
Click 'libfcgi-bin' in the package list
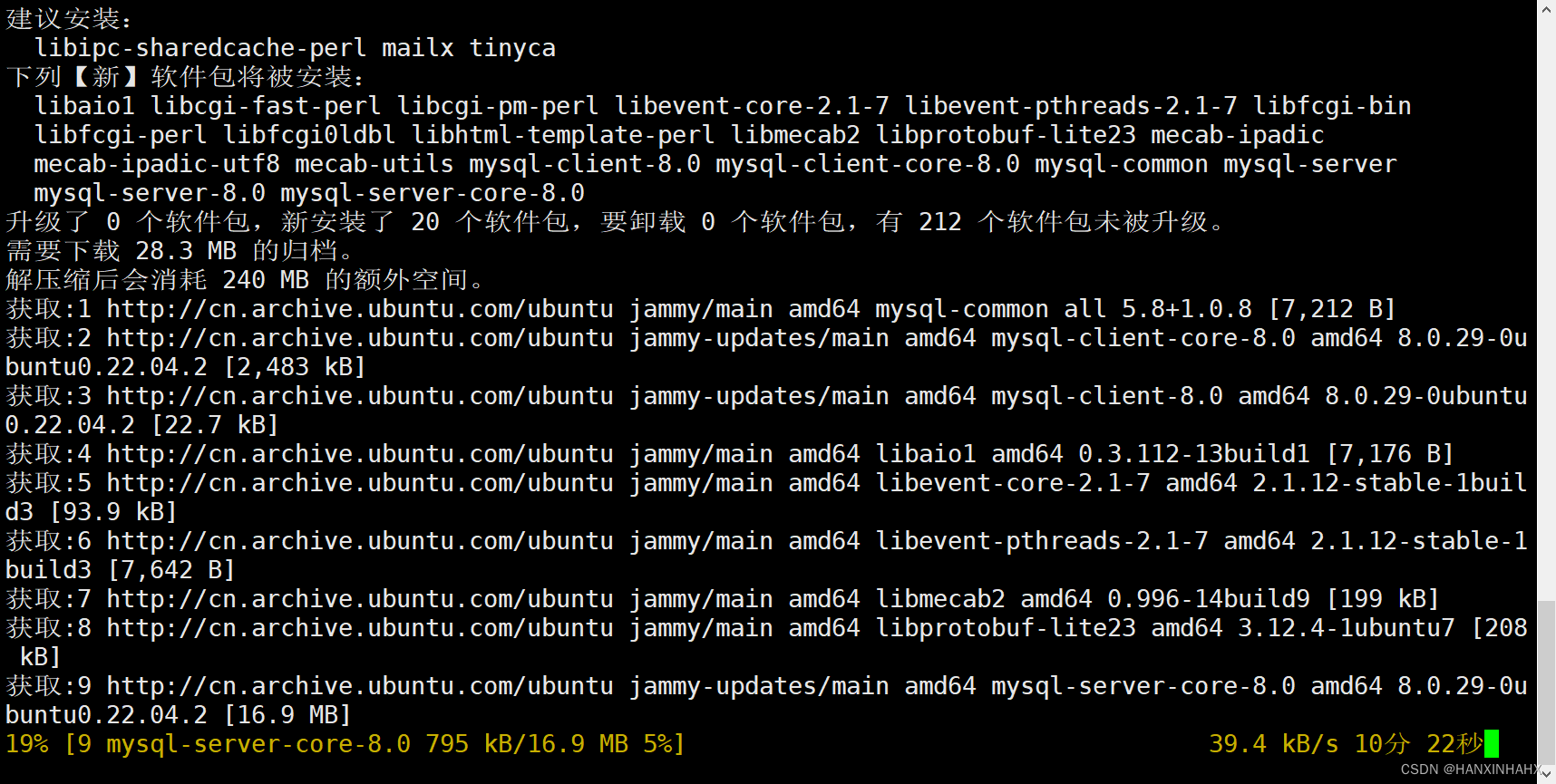1332,106
